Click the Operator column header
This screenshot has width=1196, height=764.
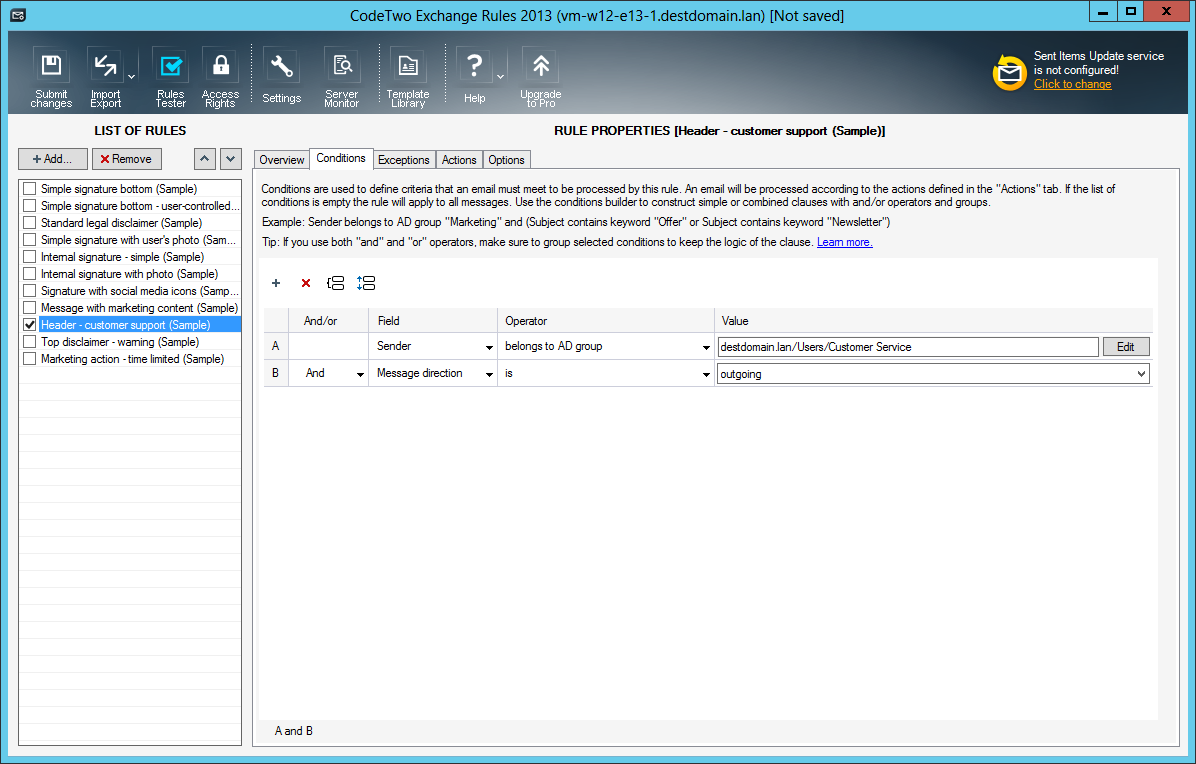point(606,321)
